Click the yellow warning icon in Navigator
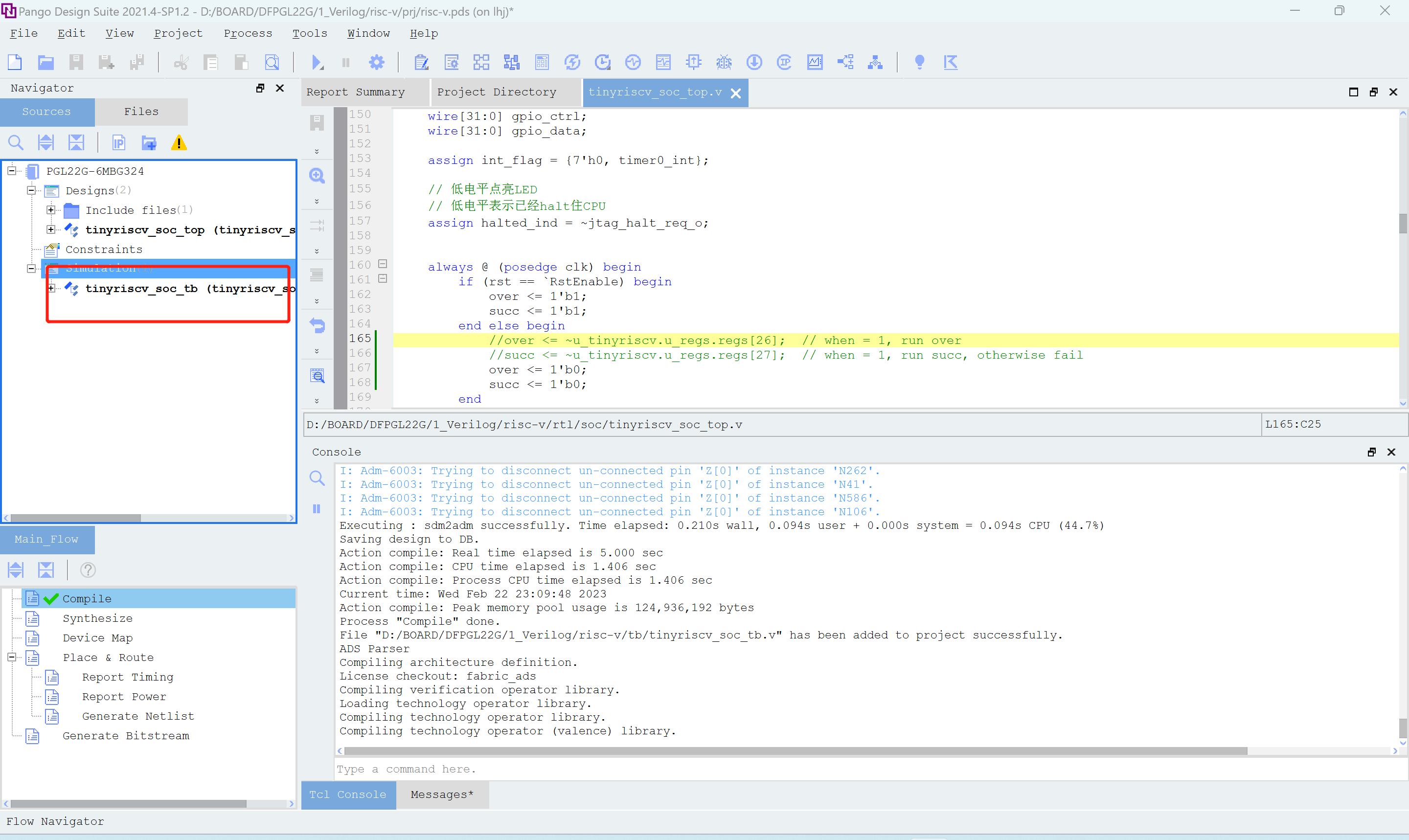 click(x=179, y=143)
